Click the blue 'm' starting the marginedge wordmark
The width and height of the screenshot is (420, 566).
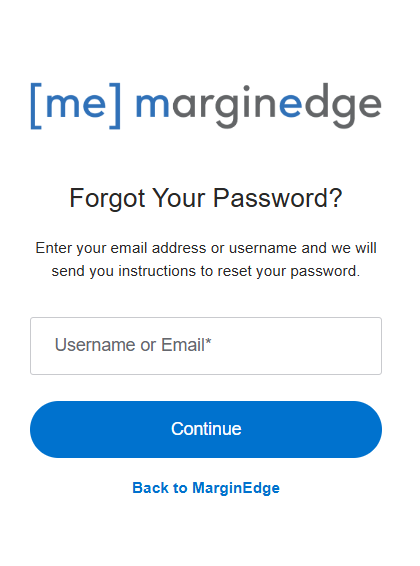[152, 105]
